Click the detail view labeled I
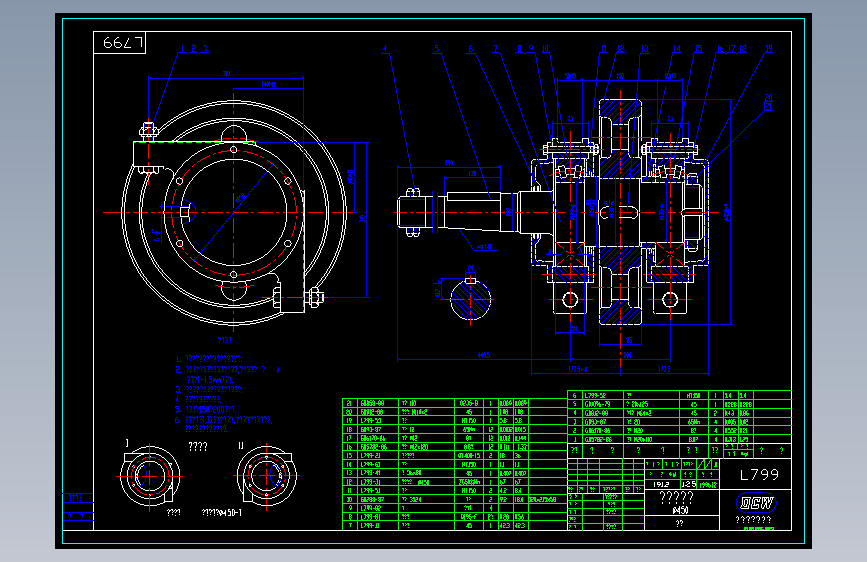The width and height of the screenshot is (867, 562). coord(149,475)
